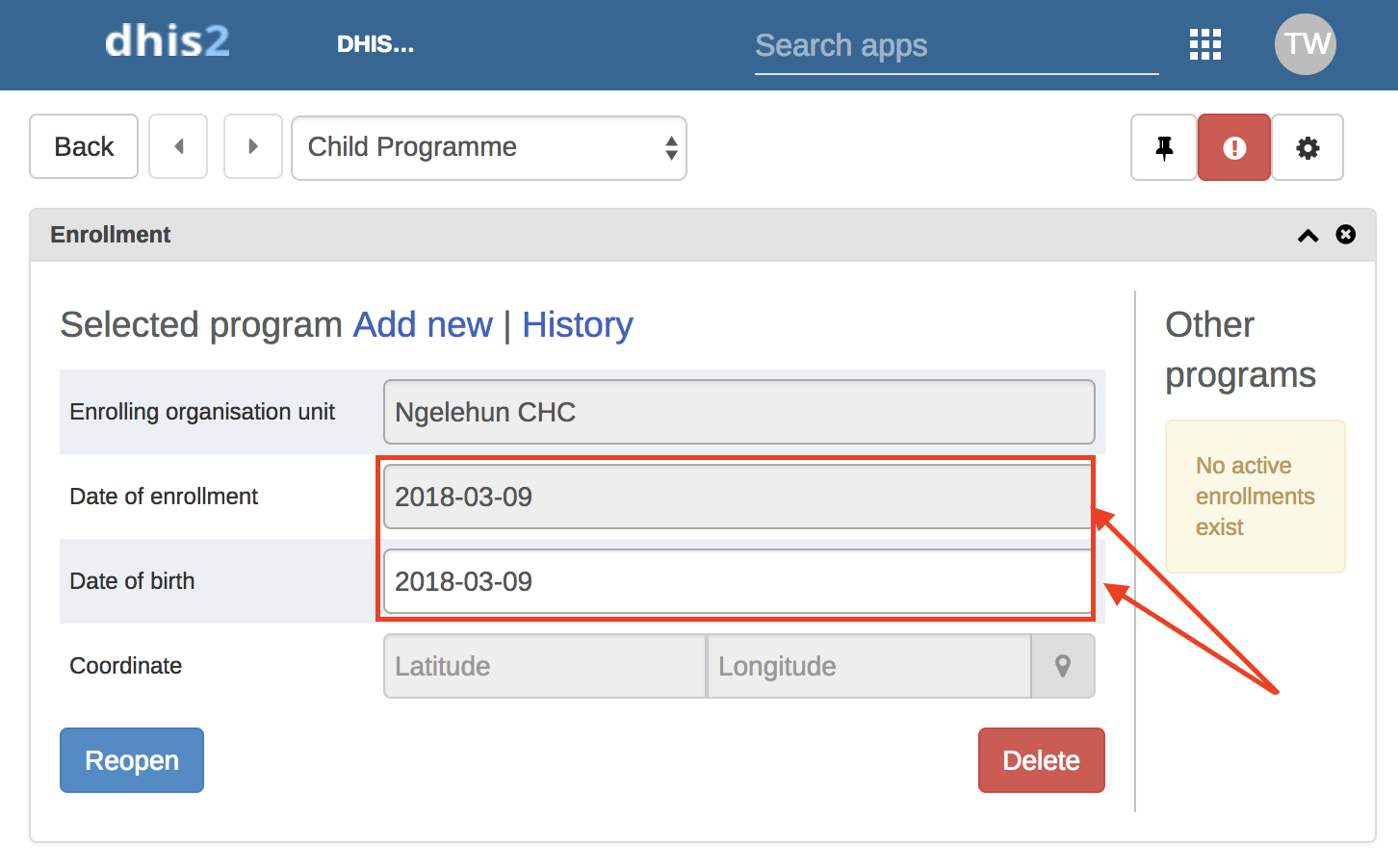Click the Reopen enrollment button
The height and width of the screenshot is (868, 1398).
tap(132, 760)
